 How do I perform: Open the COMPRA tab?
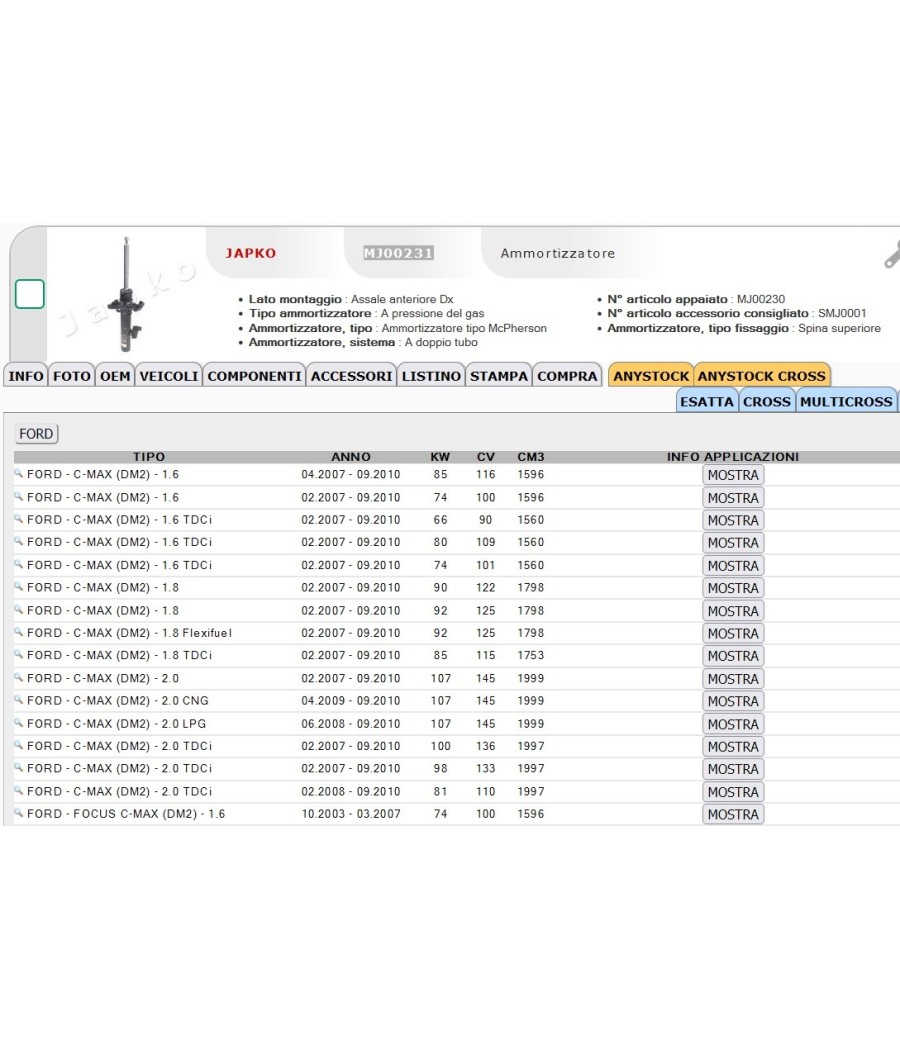click(567, 376)
